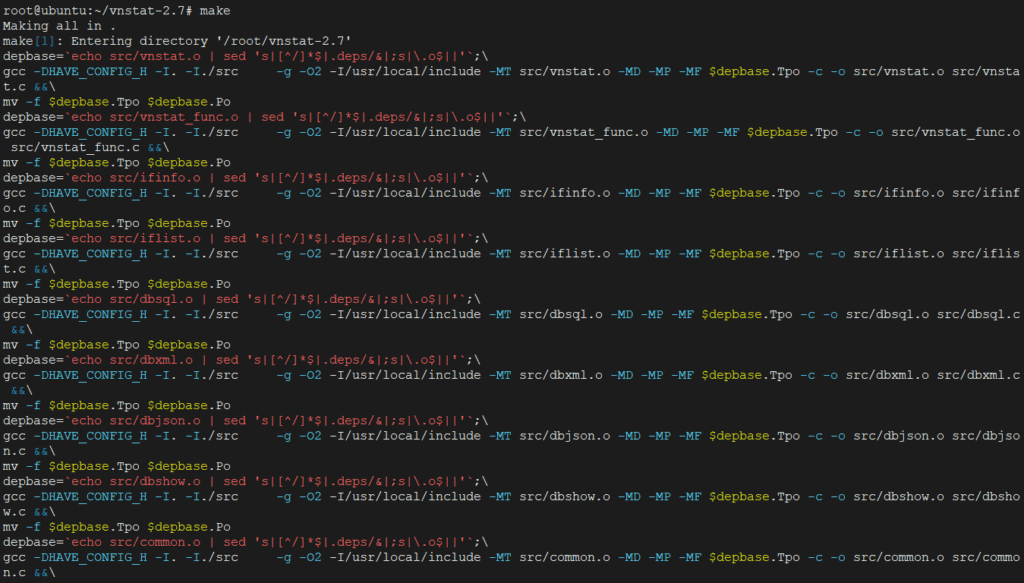Click '-MT src/dbjson.o' in gcc command
Viewport: 1024px width, 583px height.
click(550, 436)
